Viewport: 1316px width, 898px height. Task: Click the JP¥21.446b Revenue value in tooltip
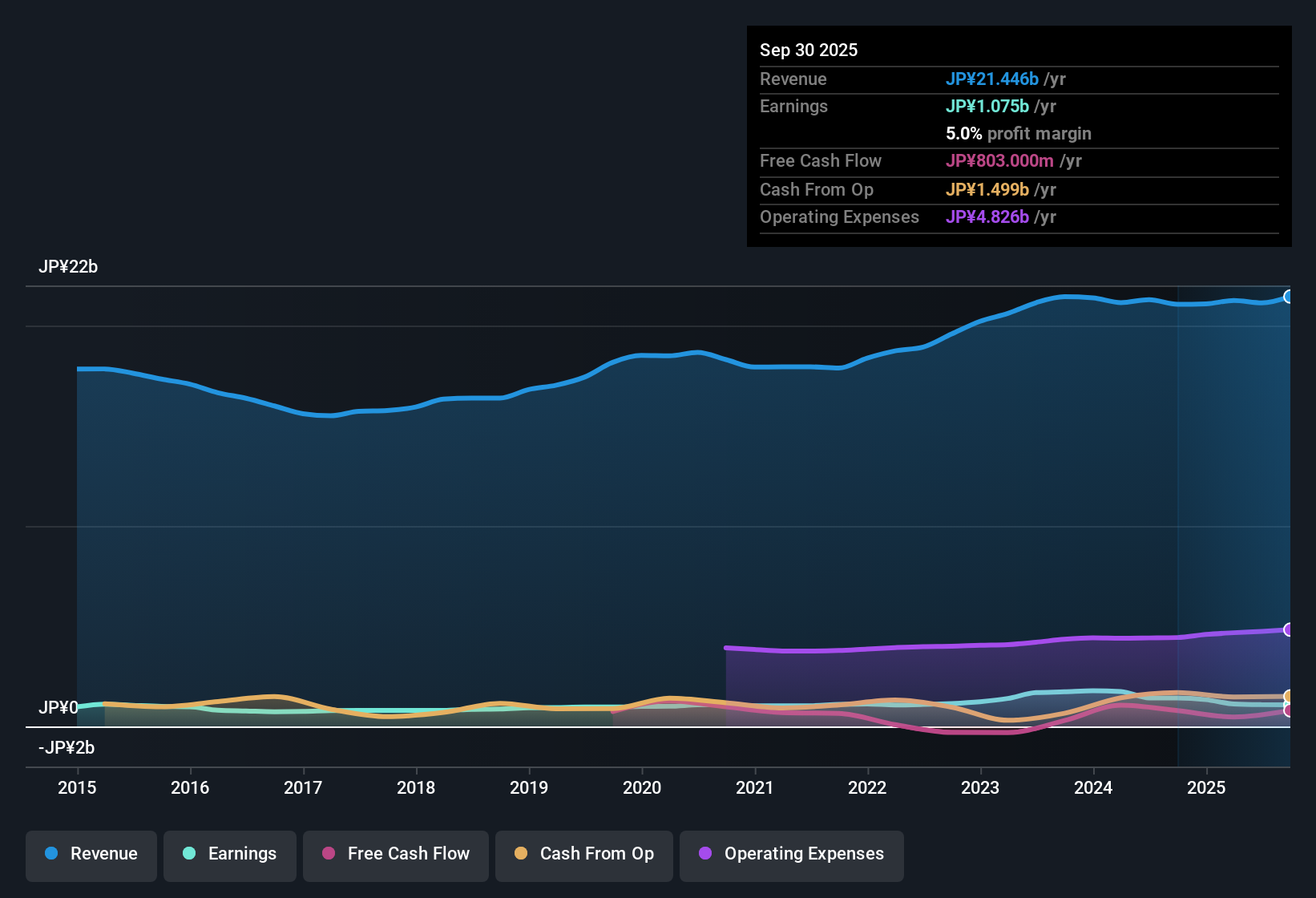pos(993,79)
